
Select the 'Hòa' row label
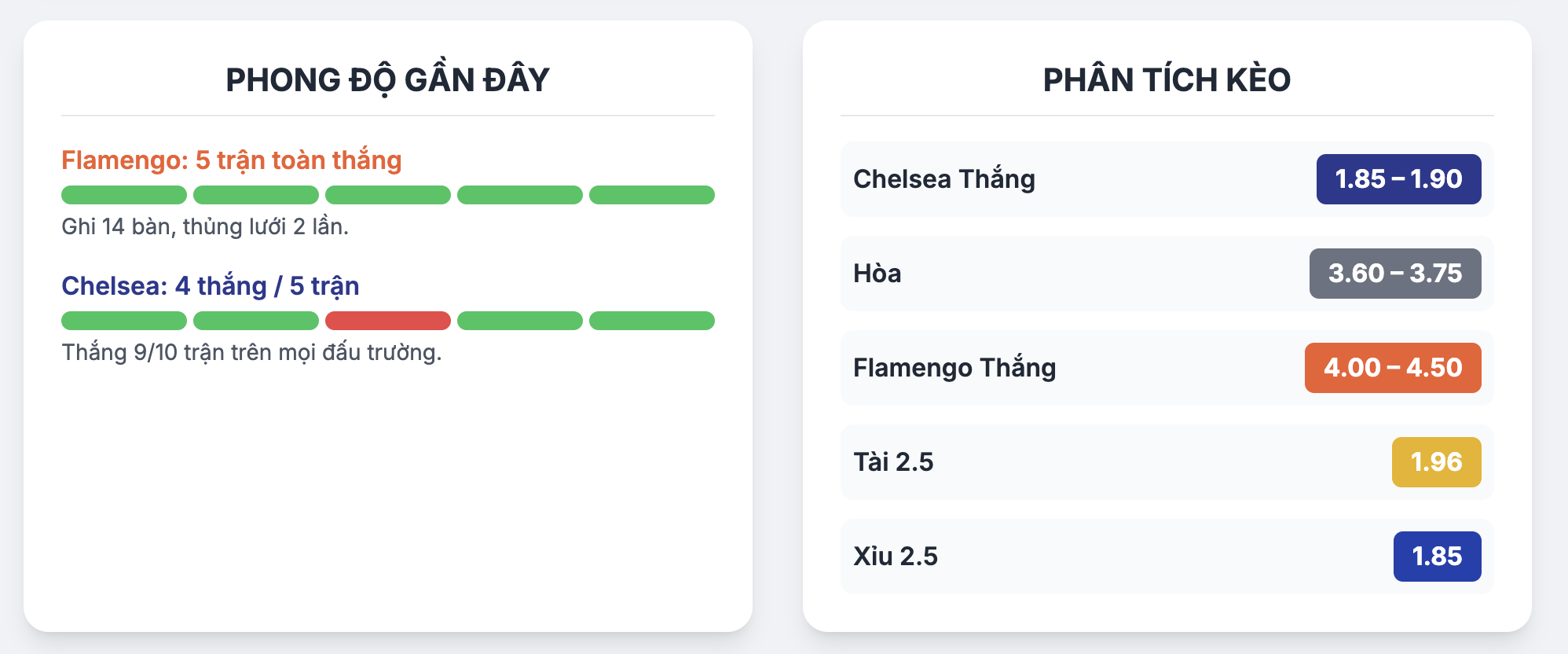877,274
